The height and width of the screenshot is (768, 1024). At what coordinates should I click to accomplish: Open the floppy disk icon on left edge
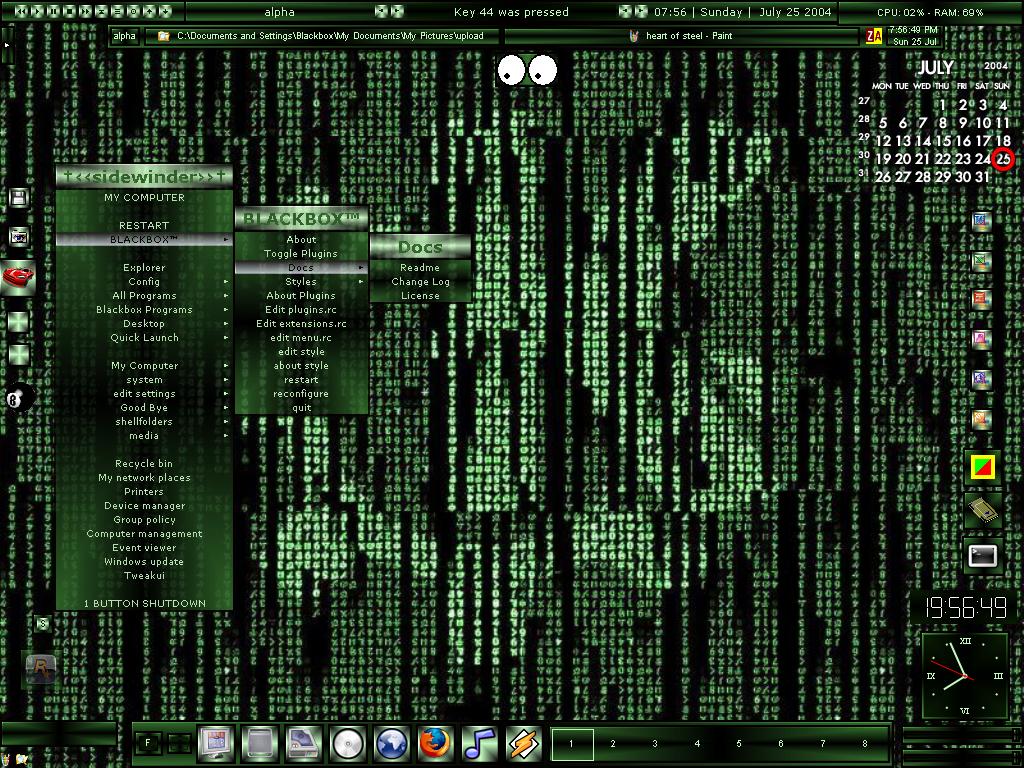(18, 198)
